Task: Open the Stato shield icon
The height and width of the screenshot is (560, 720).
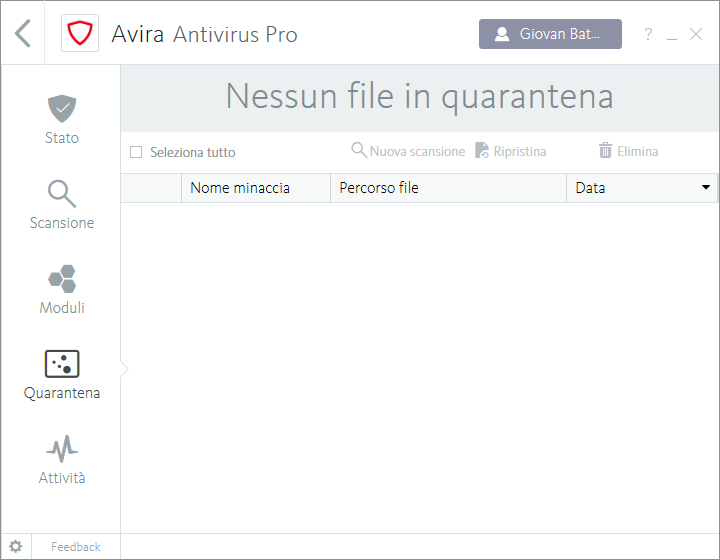Action: point(62,107)
